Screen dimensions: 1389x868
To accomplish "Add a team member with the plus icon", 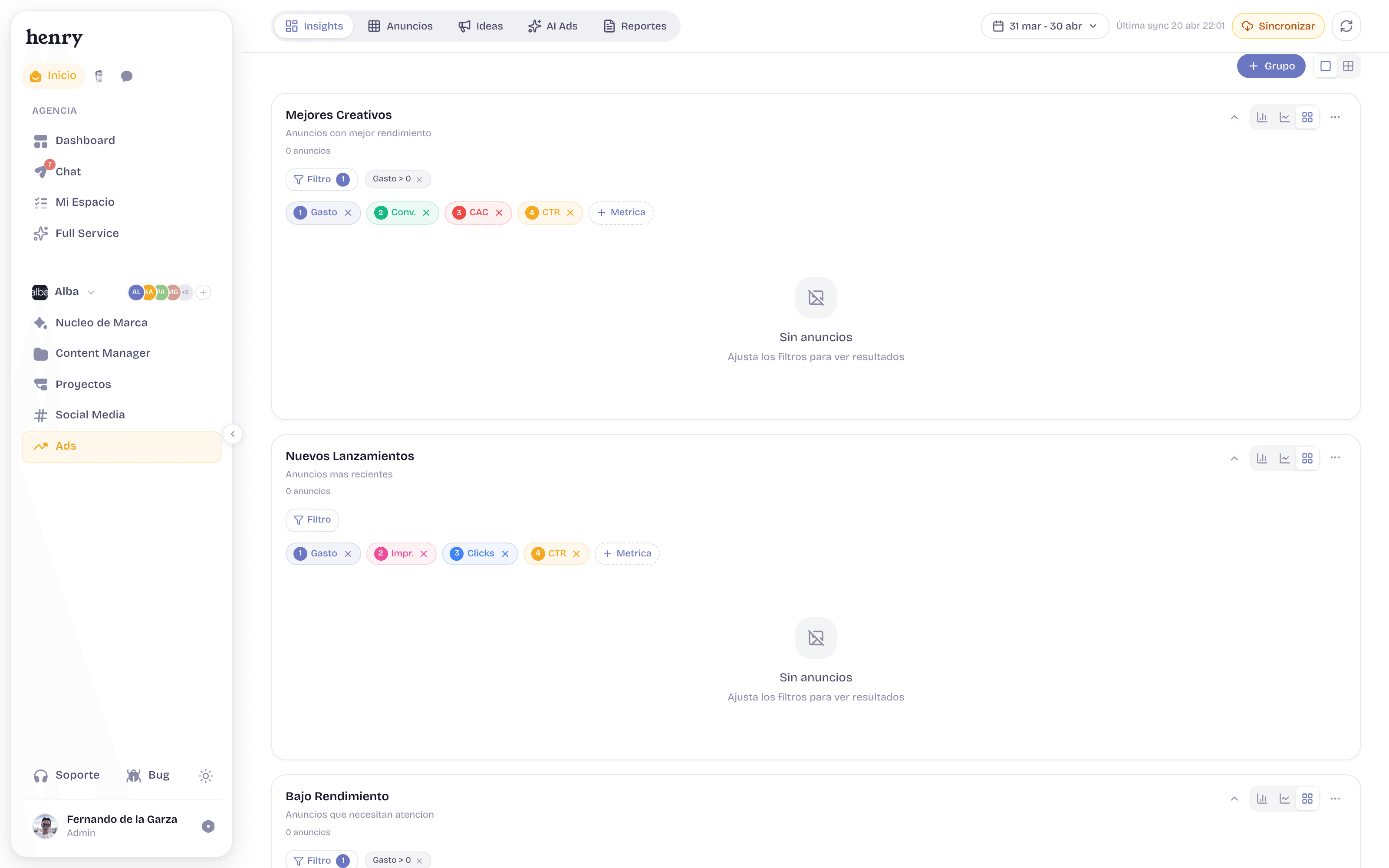I will pos(203,292).
